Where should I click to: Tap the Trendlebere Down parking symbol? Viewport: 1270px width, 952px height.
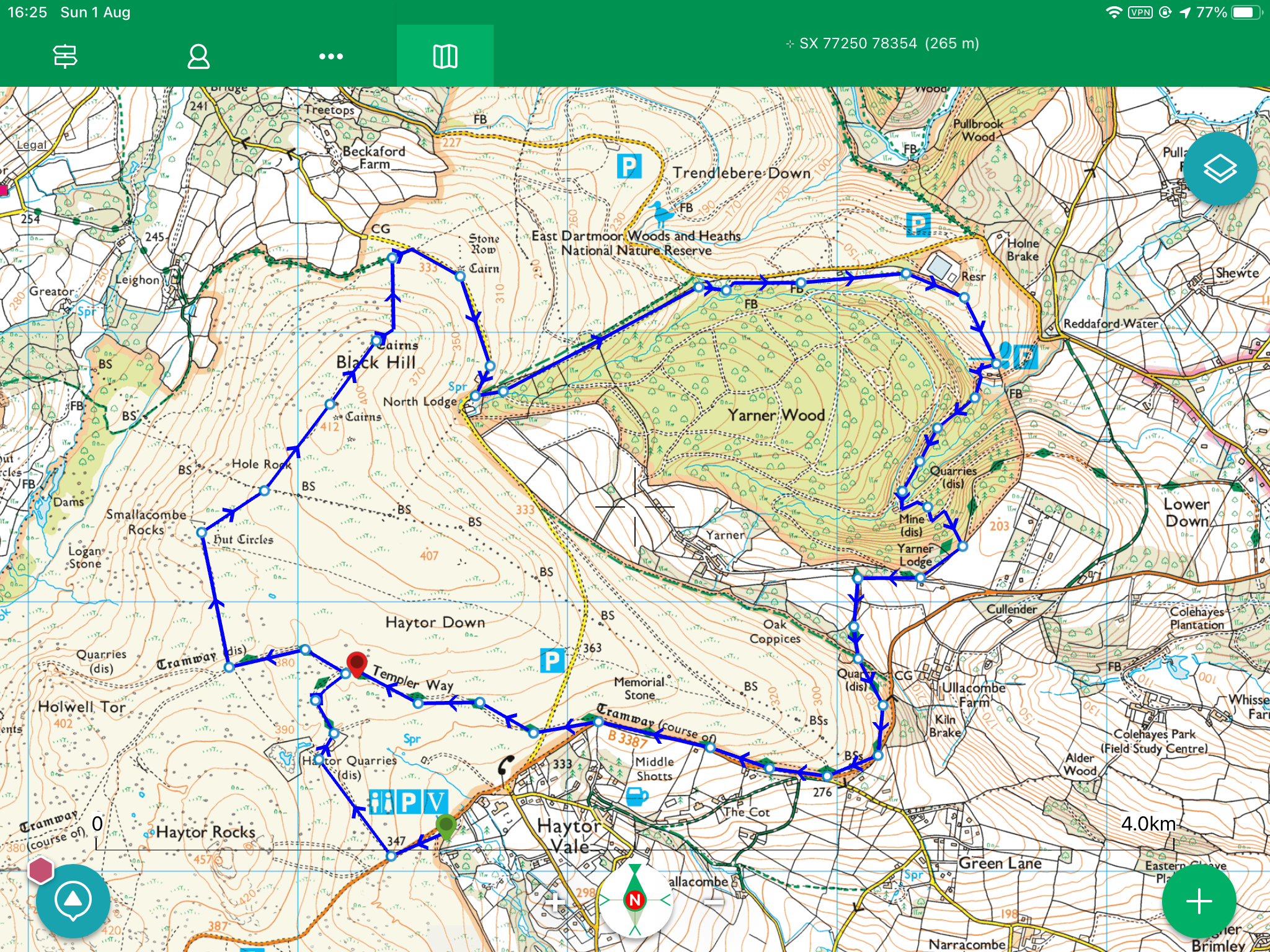pyautogui.click(x=628, y=167)
